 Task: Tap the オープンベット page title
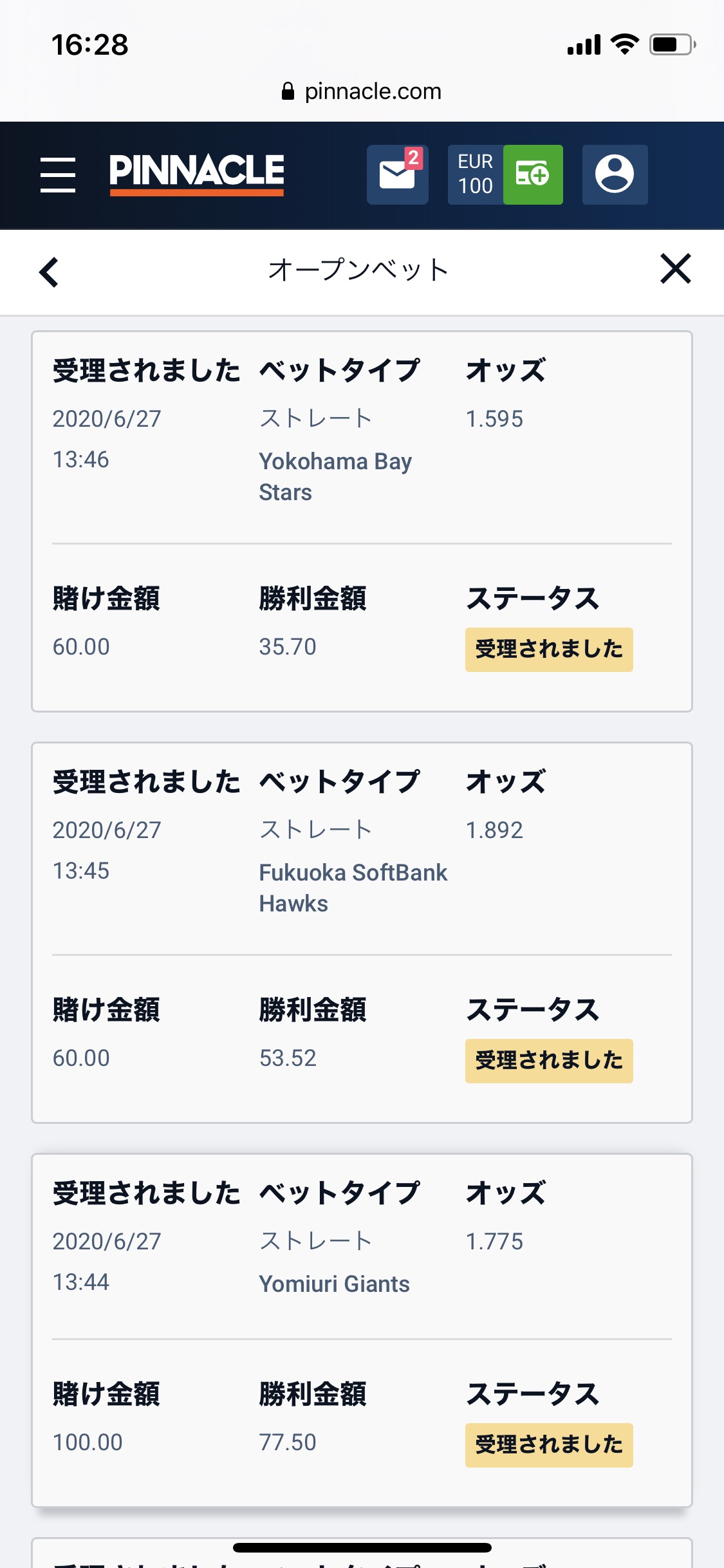click(358, 270)
